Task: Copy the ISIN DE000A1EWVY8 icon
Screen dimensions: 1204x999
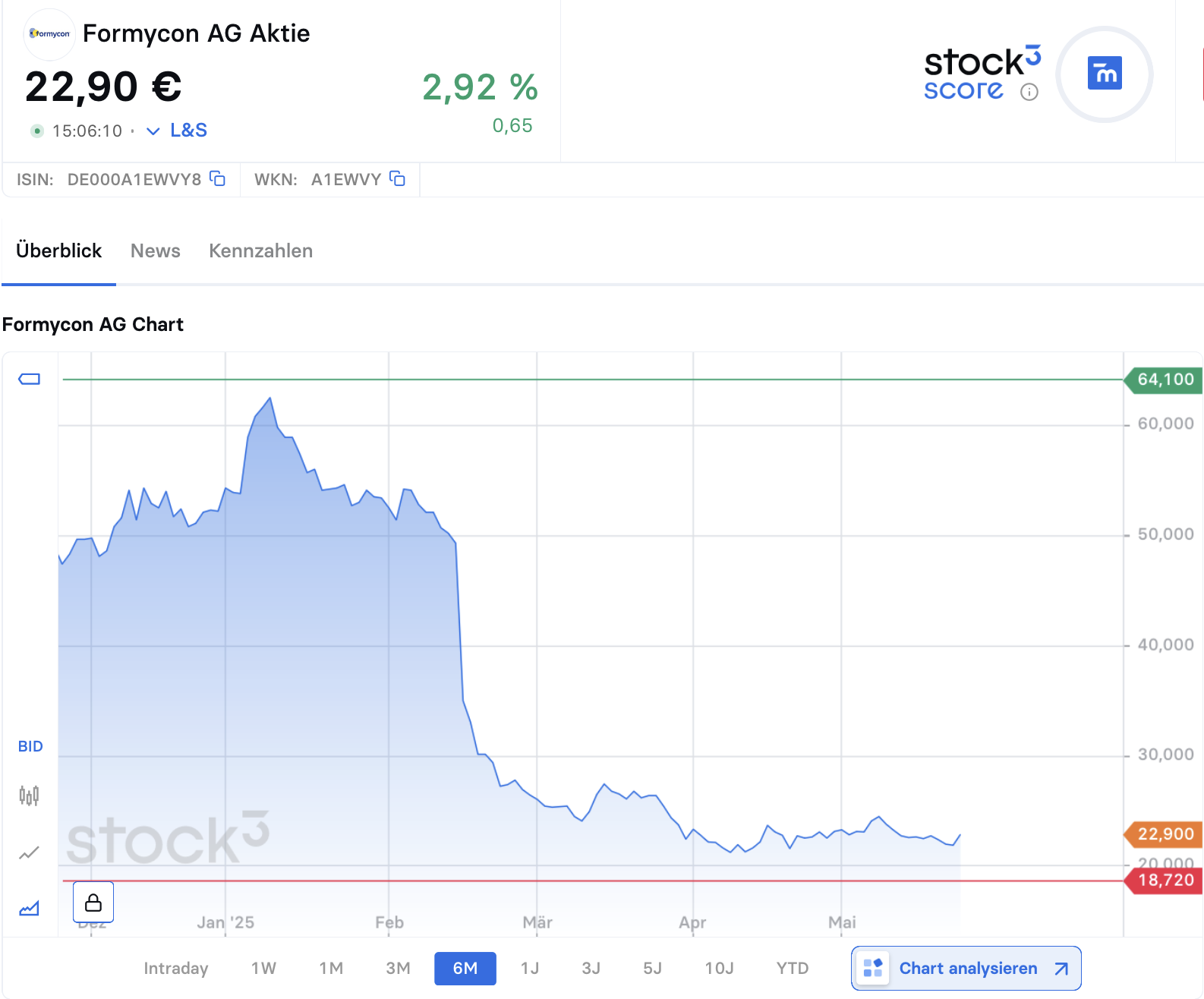Action: [x=218, y=178]
